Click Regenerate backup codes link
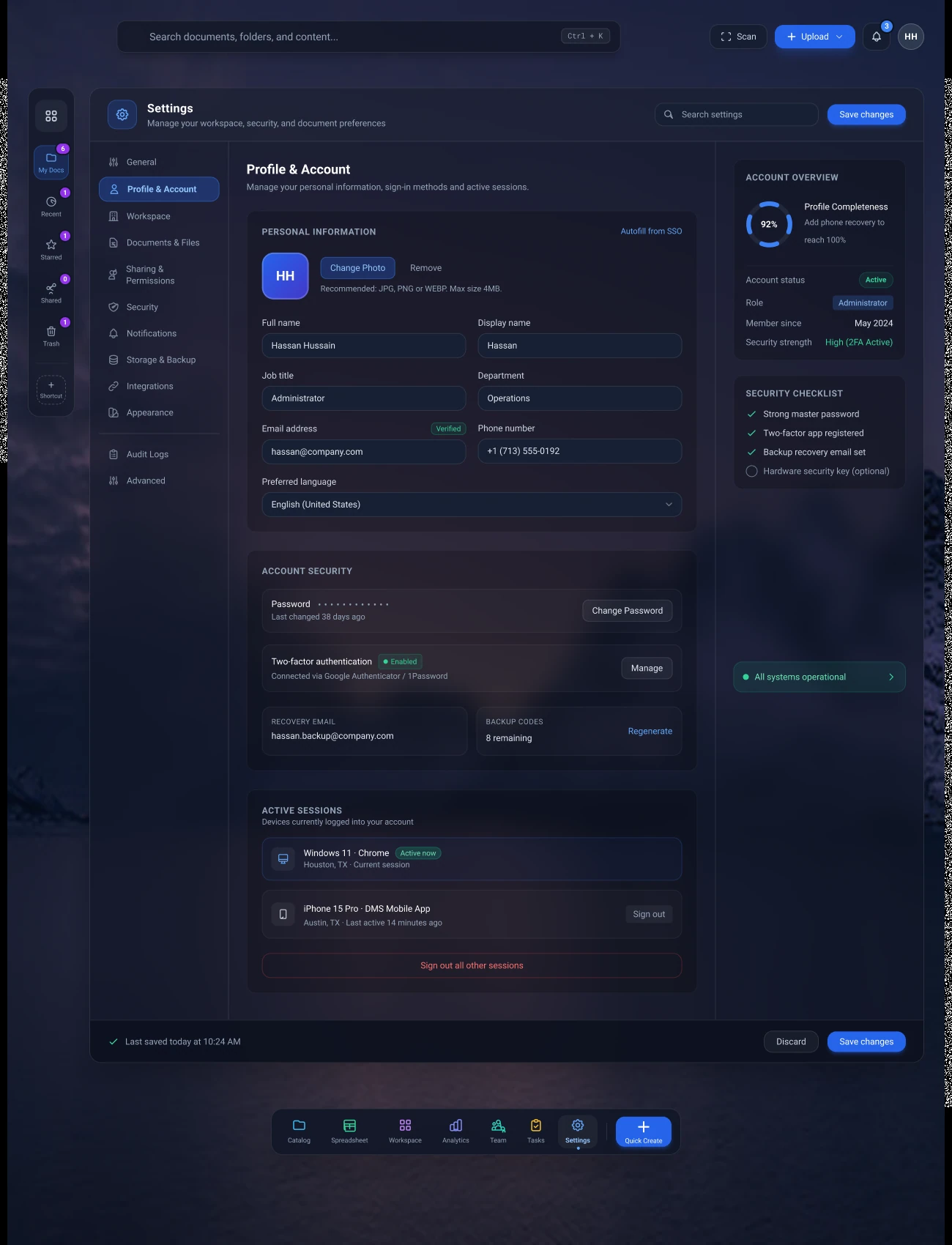 click(650, 731)
